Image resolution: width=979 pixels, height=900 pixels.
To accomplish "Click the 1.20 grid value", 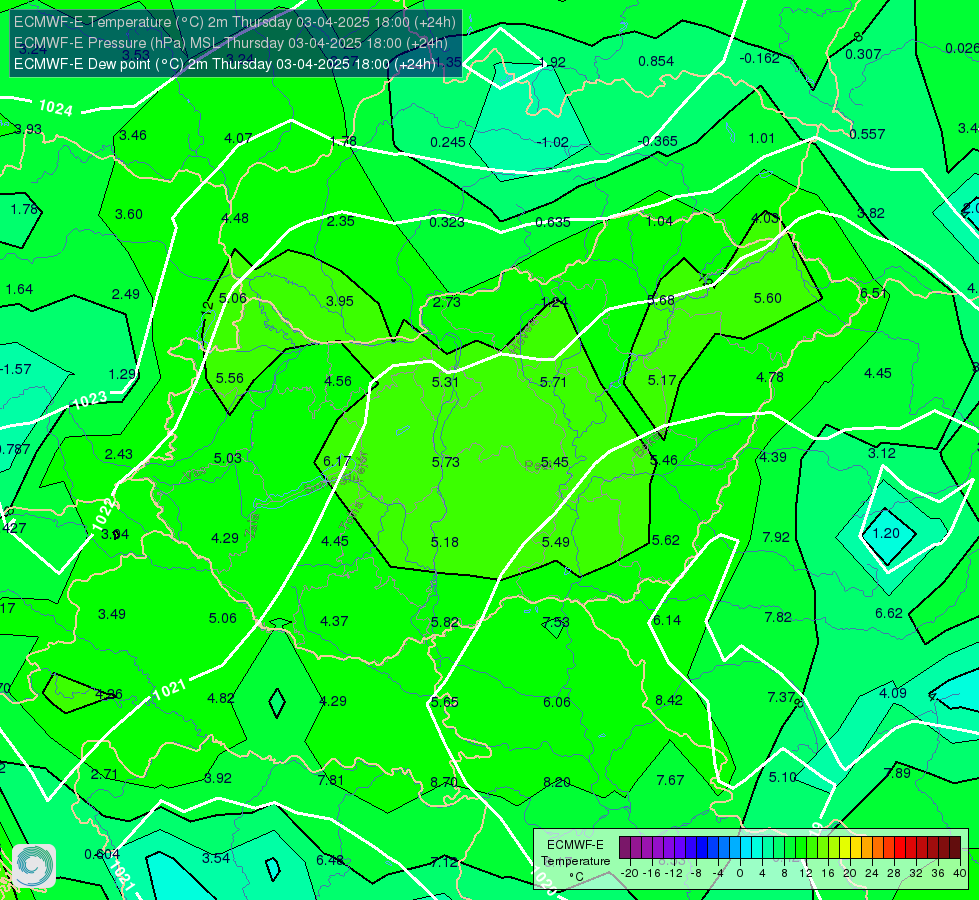I will [x=885, y=533].
